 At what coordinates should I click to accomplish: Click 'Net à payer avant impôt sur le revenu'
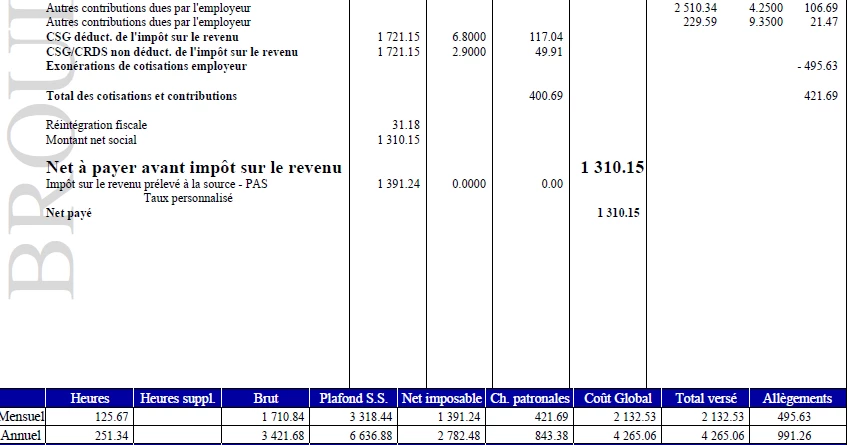click(x=194, y=168)
